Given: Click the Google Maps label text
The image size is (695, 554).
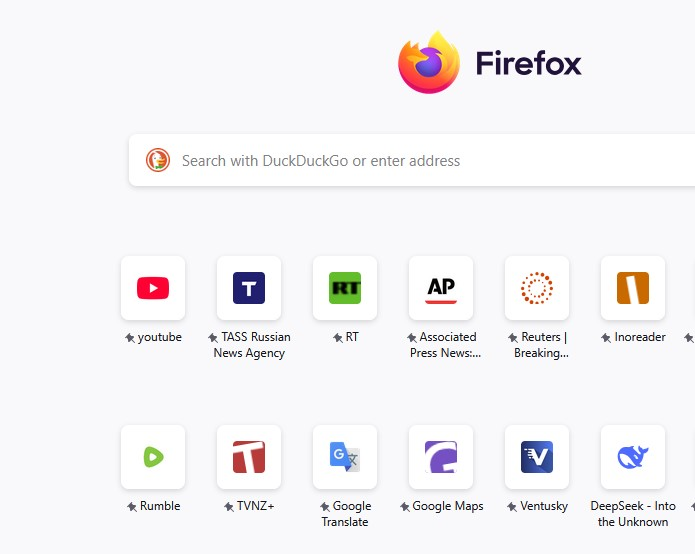Looking at the screenshot, I should [x=448, y=506].
